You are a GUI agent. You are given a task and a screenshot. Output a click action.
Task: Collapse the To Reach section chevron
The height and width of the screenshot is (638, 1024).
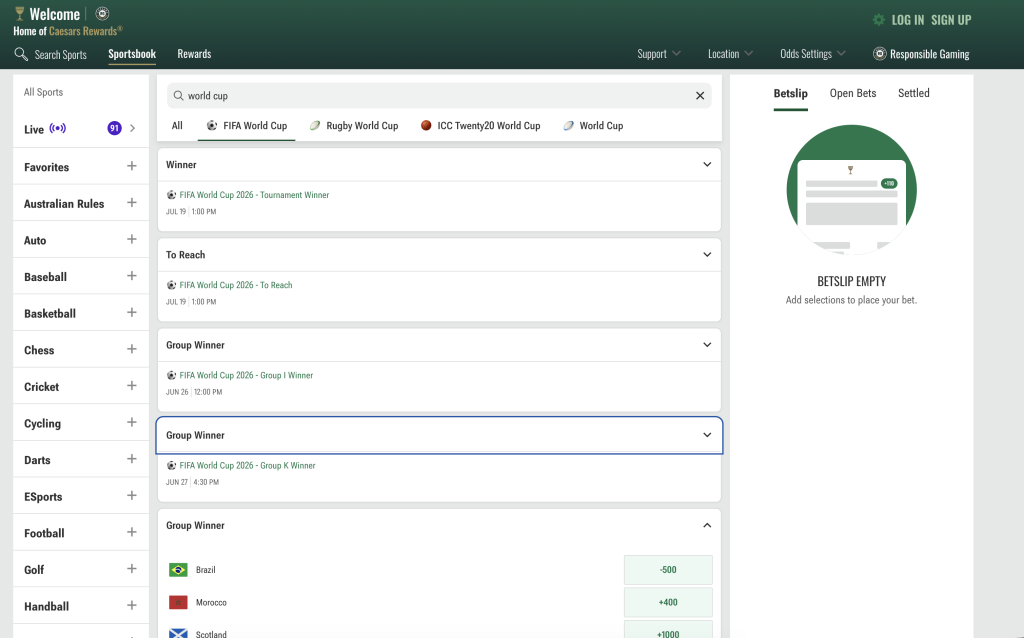(x=707, y=255)
